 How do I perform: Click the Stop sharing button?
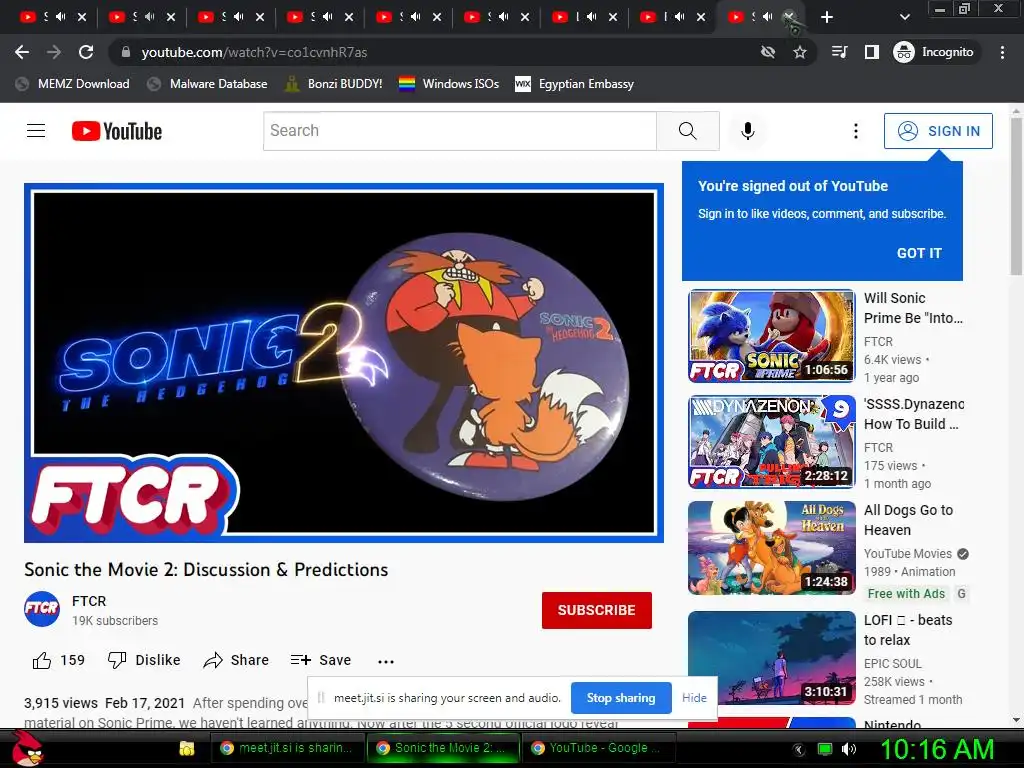(x=620, y=697)
